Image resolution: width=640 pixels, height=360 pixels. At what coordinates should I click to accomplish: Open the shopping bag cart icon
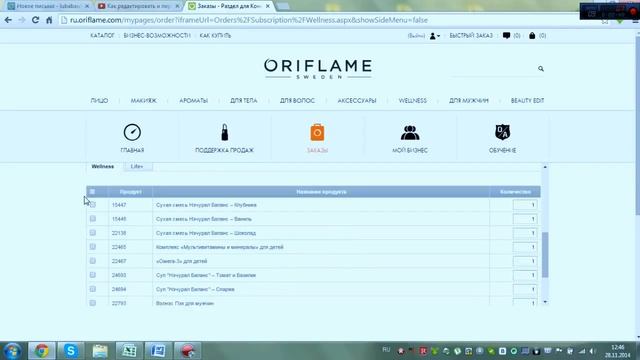532,36
